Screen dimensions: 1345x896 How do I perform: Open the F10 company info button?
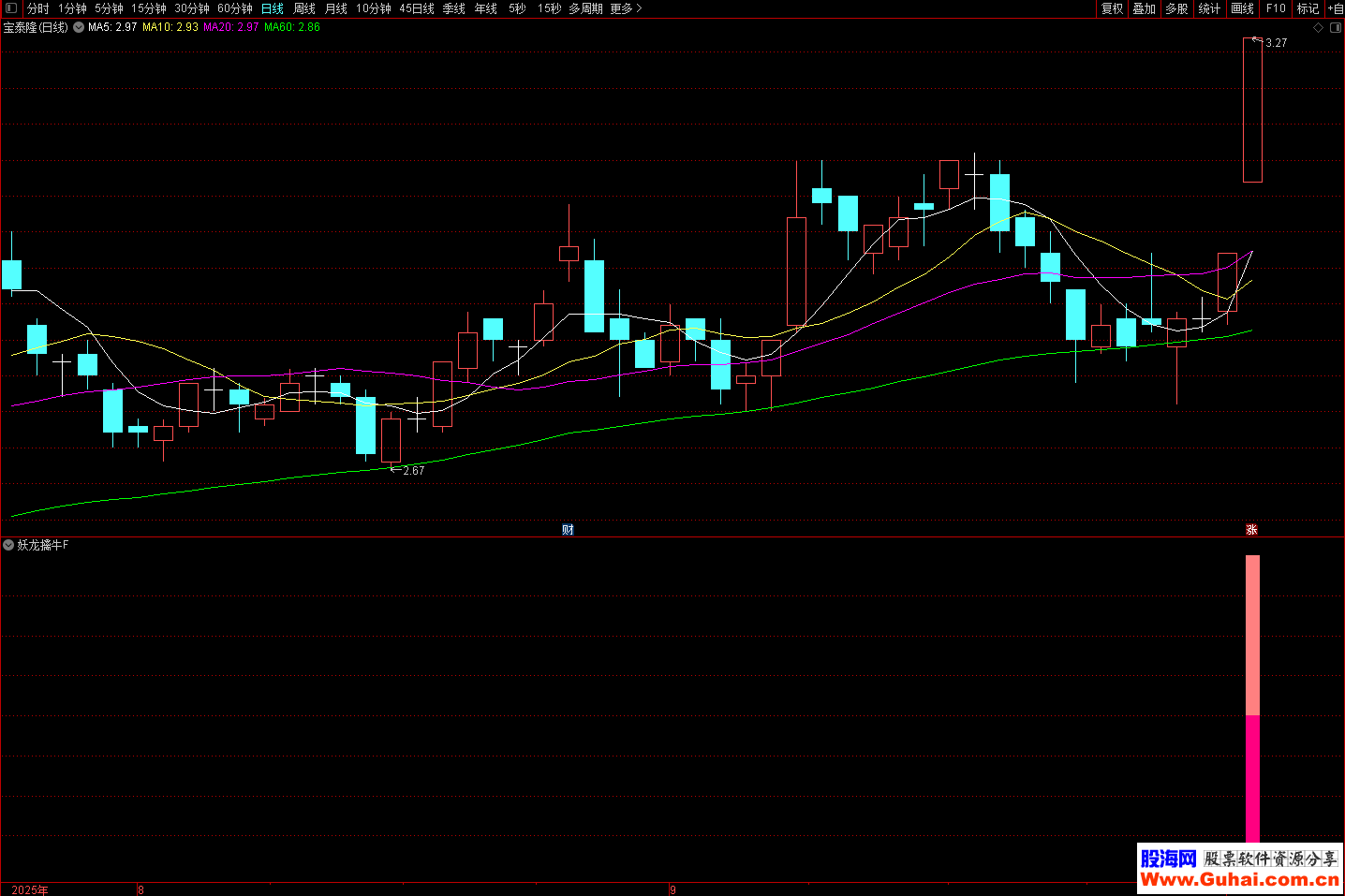click(x=1276, y=8)
